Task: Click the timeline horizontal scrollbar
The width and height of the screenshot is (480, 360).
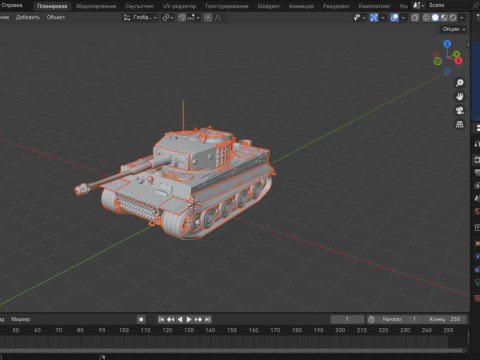Action: pos(233,350)
